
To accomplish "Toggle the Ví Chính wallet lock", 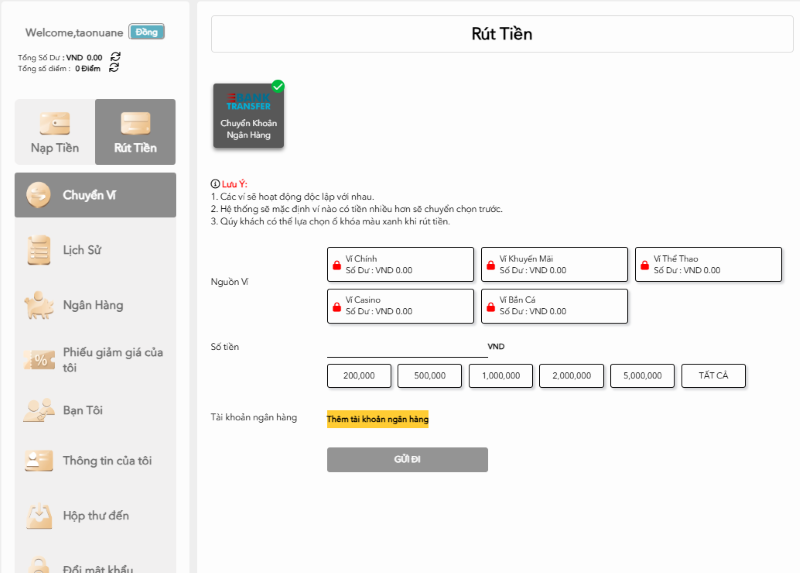I will coord(336,265).
